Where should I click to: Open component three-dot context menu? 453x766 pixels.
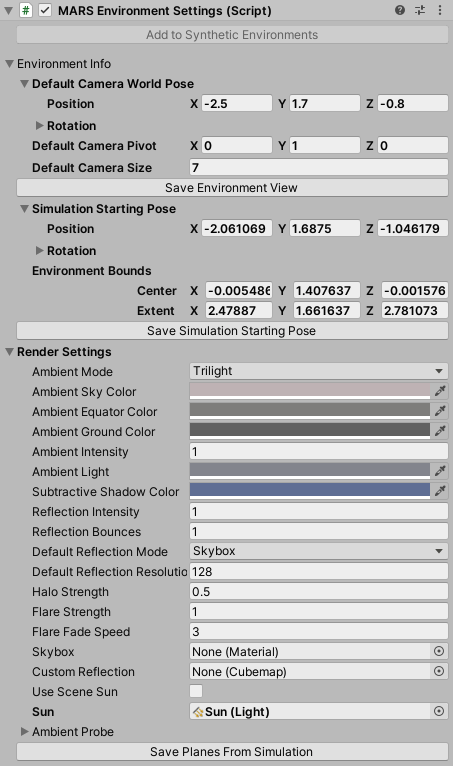(x=440, y=10)
